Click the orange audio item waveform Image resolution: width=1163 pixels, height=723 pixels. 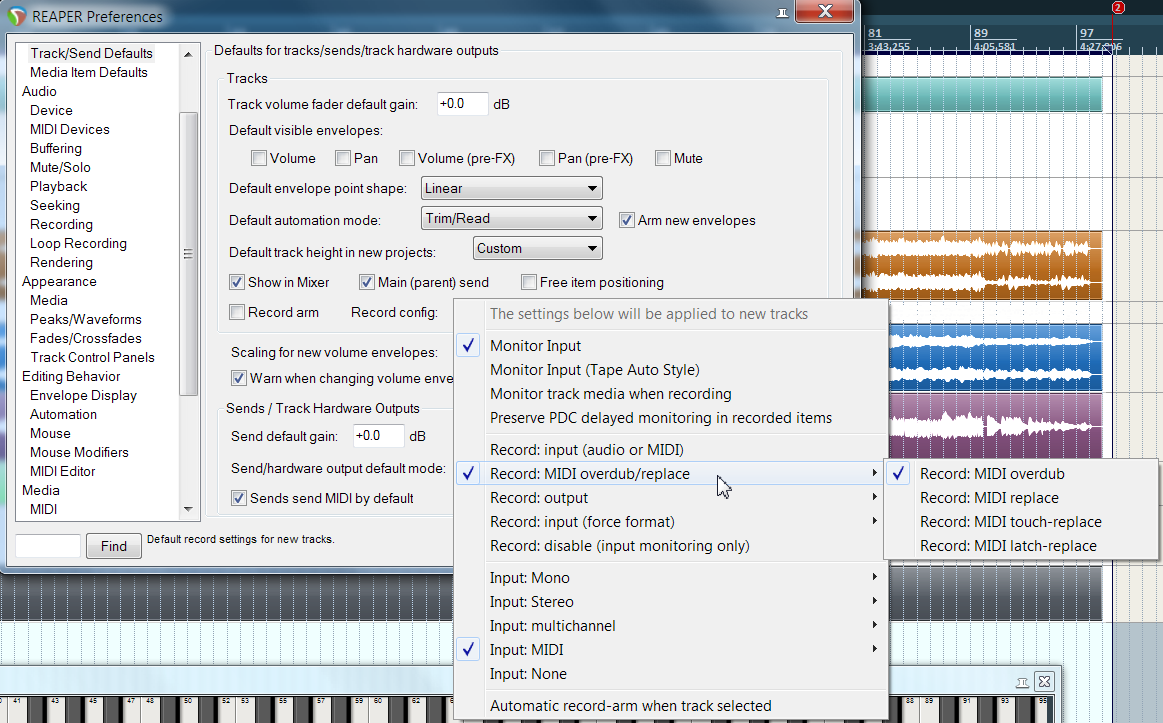coord(982,265)
